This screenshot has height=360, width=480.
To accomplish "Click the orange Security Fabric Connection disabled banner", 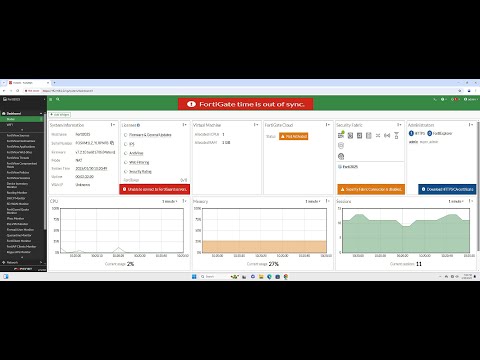I will pos(371,189).
